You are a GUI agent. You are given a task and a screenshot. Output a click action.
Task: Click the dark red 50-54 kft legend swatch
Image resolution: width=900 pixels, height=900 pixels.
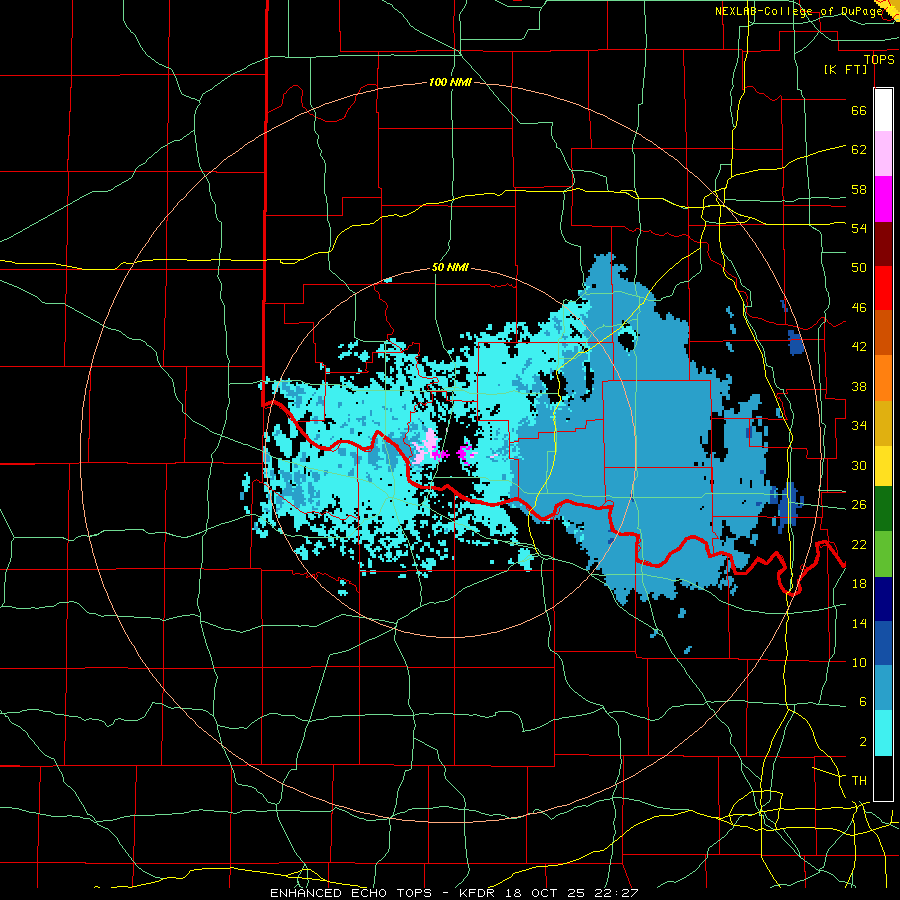pyautogui.click(x=883, y=244)
